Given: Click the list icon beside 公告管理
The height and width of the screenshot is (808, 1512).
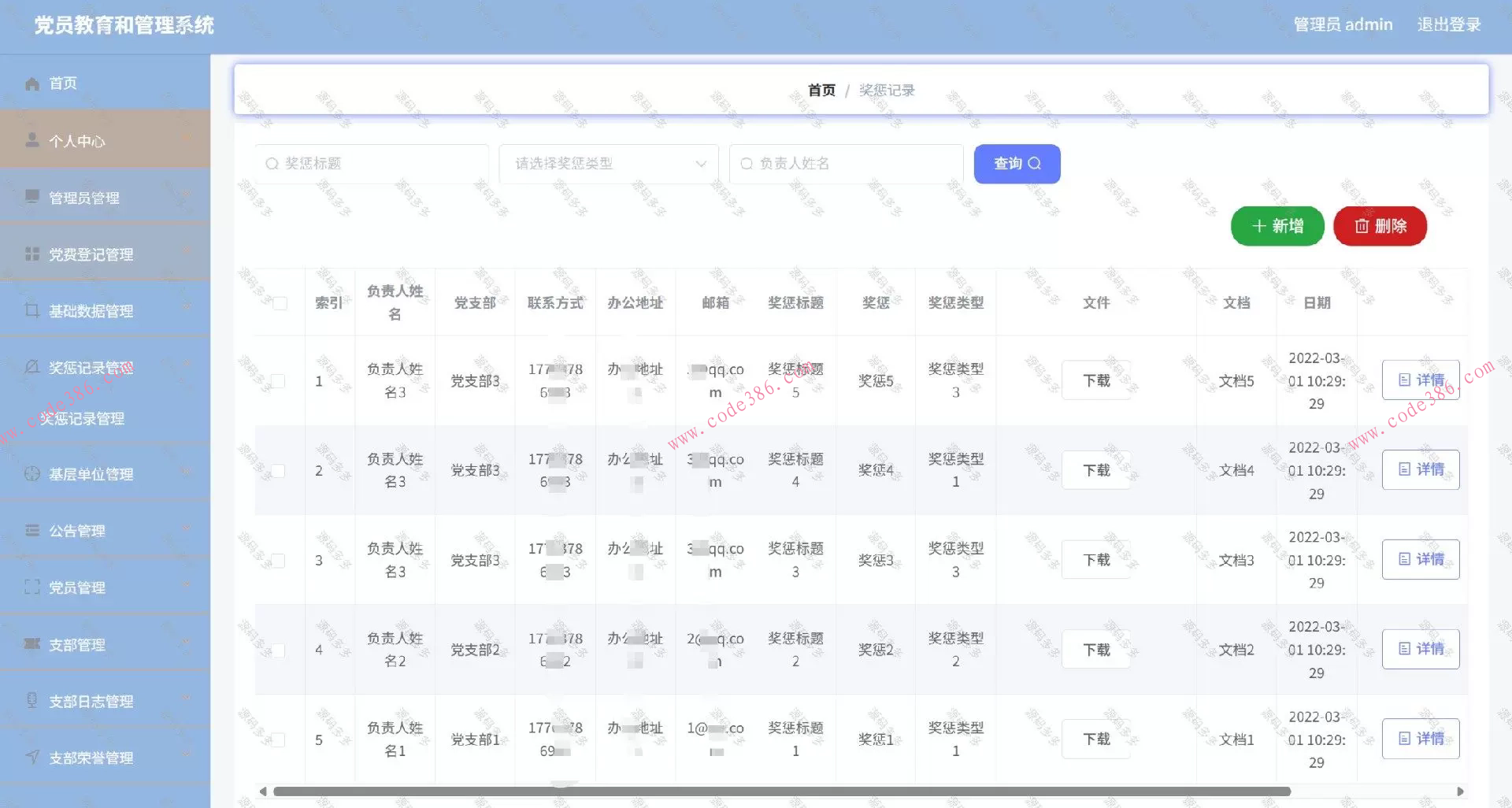Looking at the screenshot, I should (32, 530).
